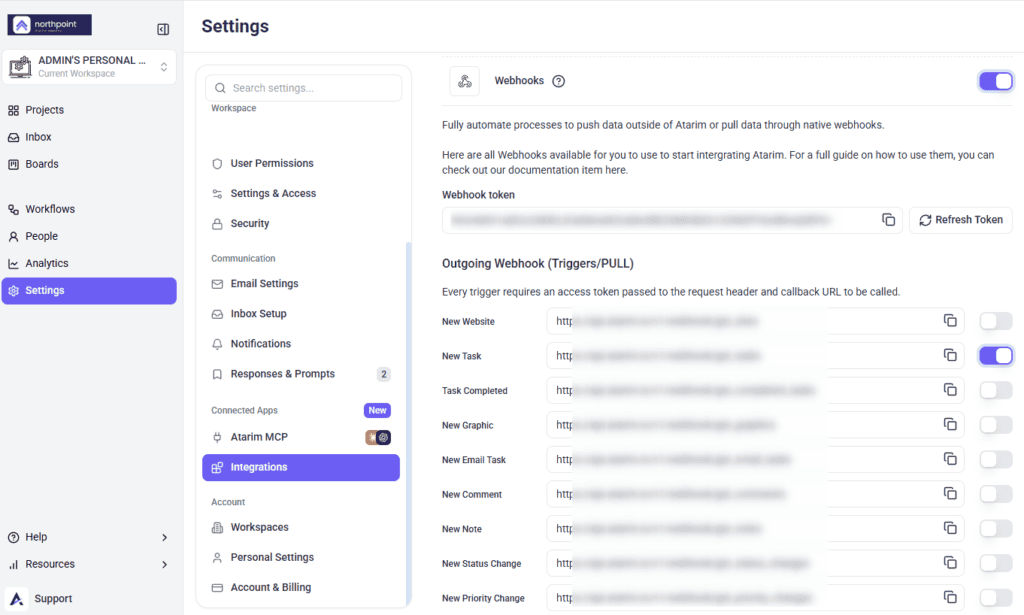This screenshot has height=615, width=1024.
Task: Click the New Website URL field
Action: [x=755, y=321]
